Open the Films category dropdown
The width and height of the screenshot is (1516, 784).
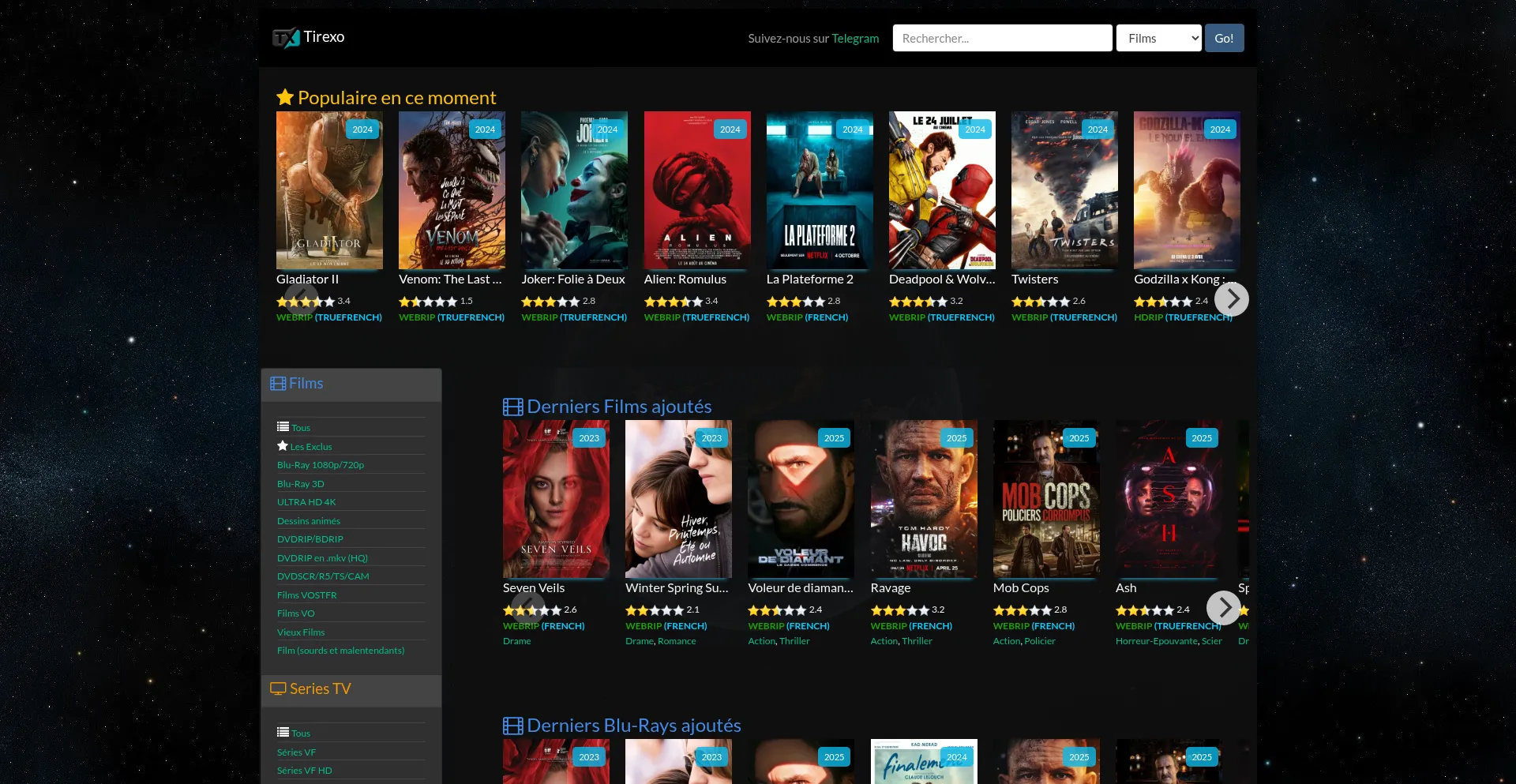point(1158,38)
